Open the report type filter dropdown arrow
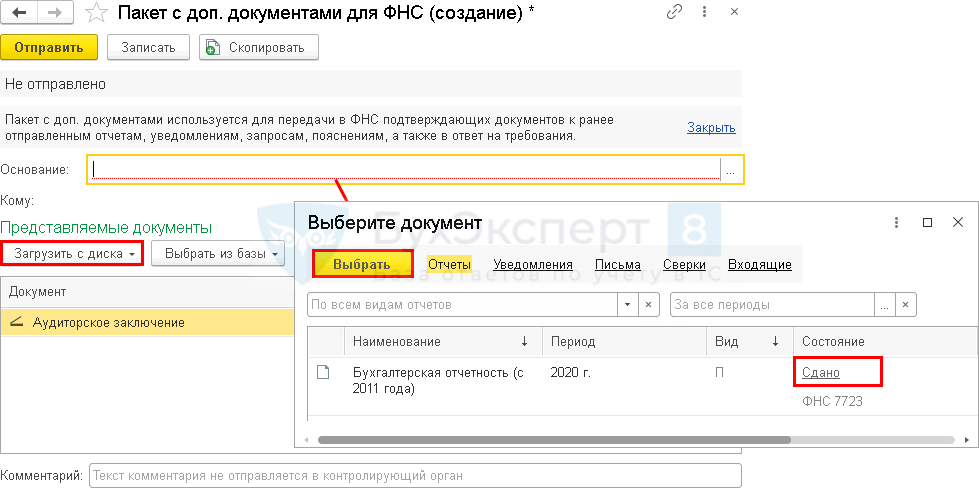This screenshot has height=488, width=979. 628,304
